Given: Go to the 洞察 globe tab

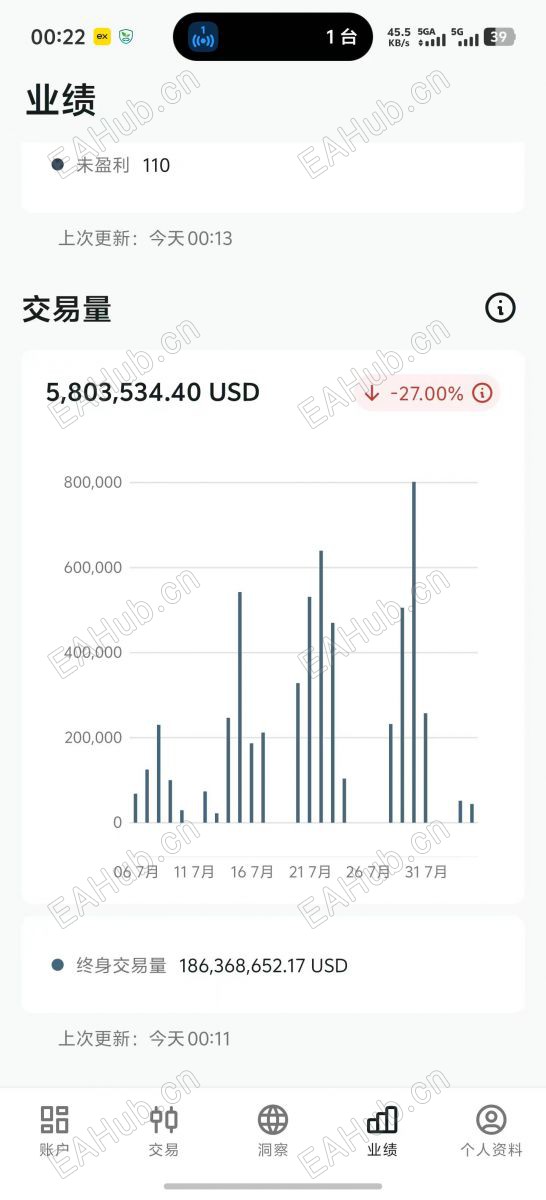Looking at the screenshot, I should click(273, 1131).
